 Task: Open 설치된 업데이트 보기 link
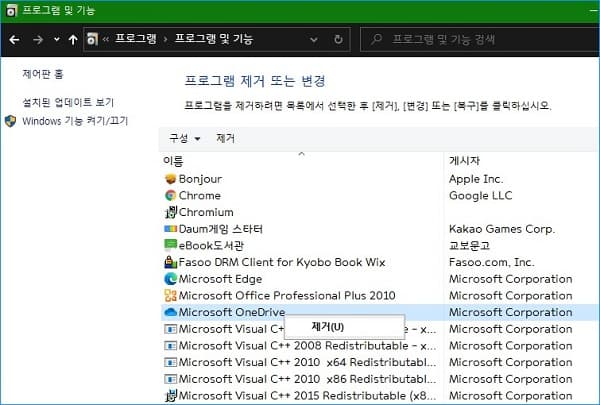68,102
